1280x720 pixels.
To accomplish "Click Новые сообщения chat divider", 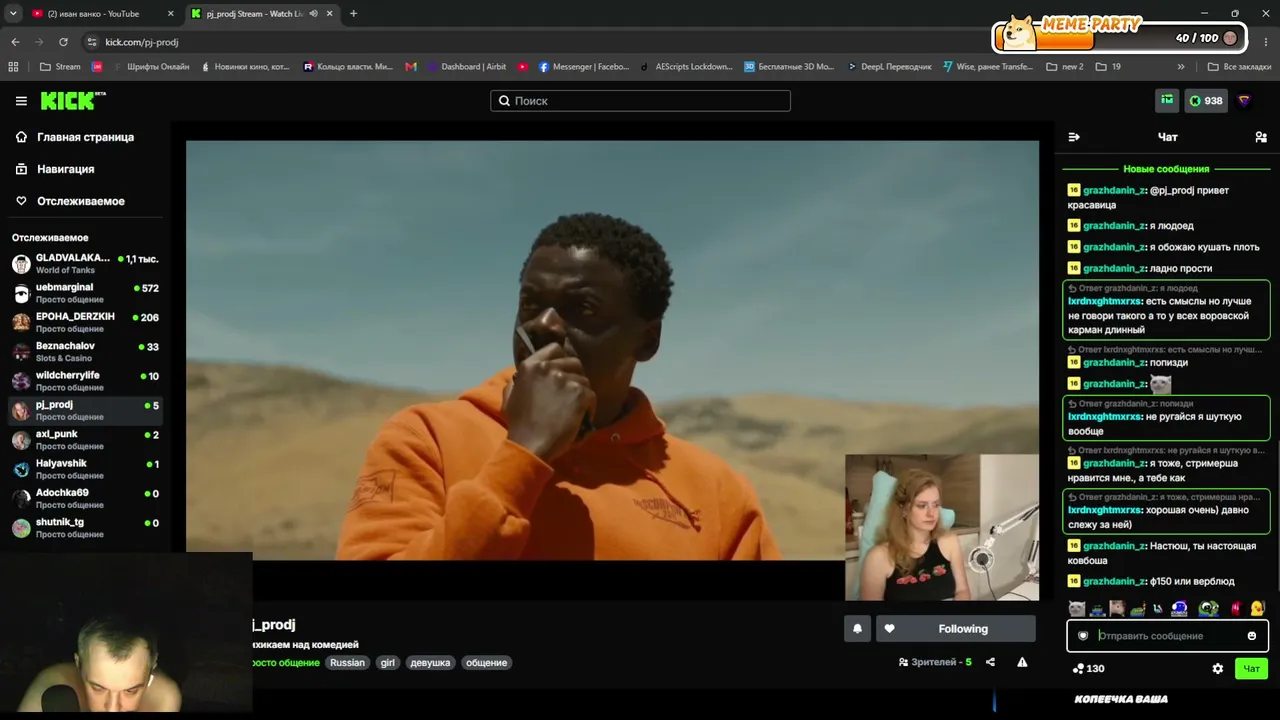I will [1166, 169].
